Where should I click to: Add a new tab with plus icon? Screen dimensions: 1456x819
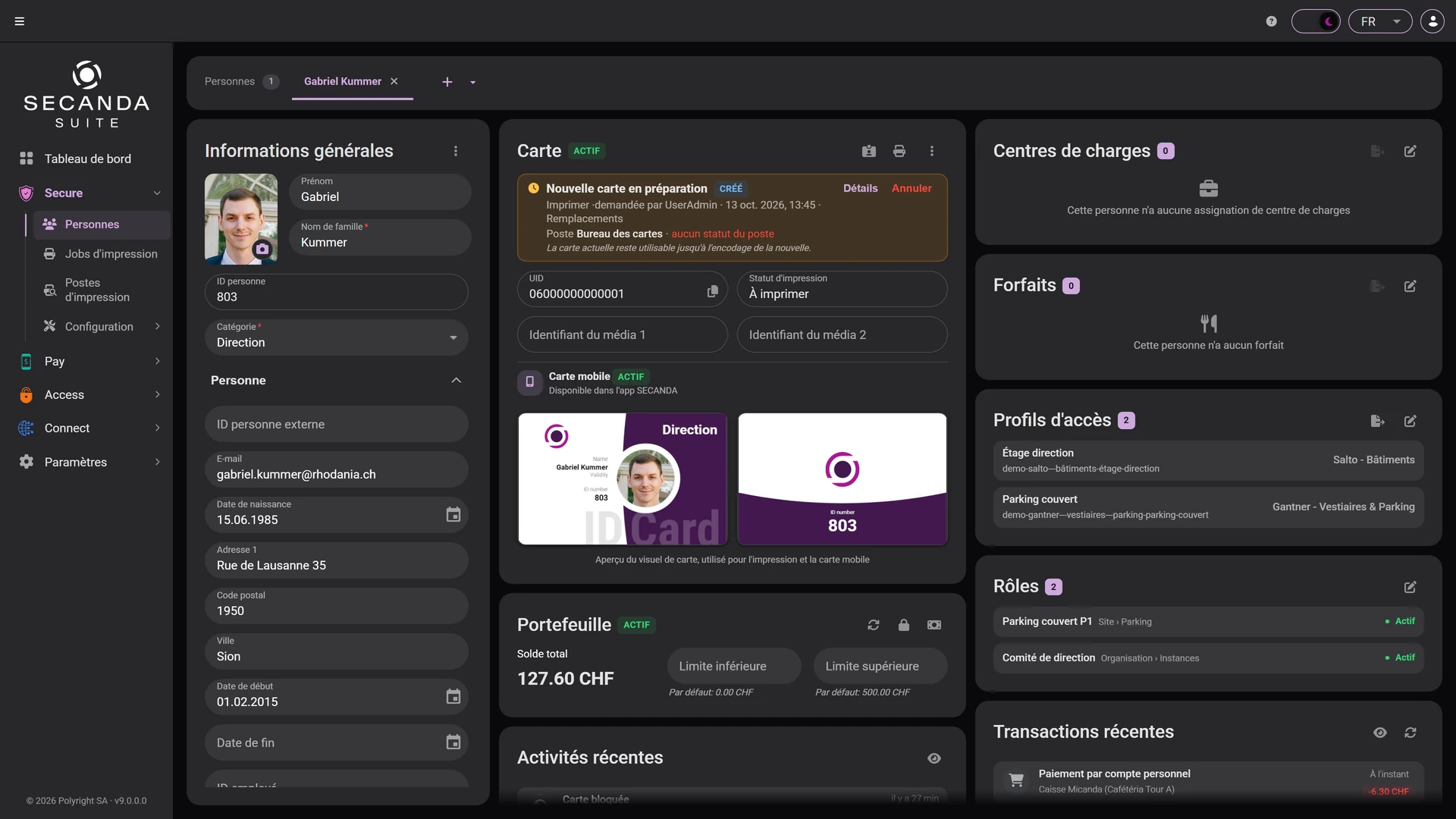point(447,82)
